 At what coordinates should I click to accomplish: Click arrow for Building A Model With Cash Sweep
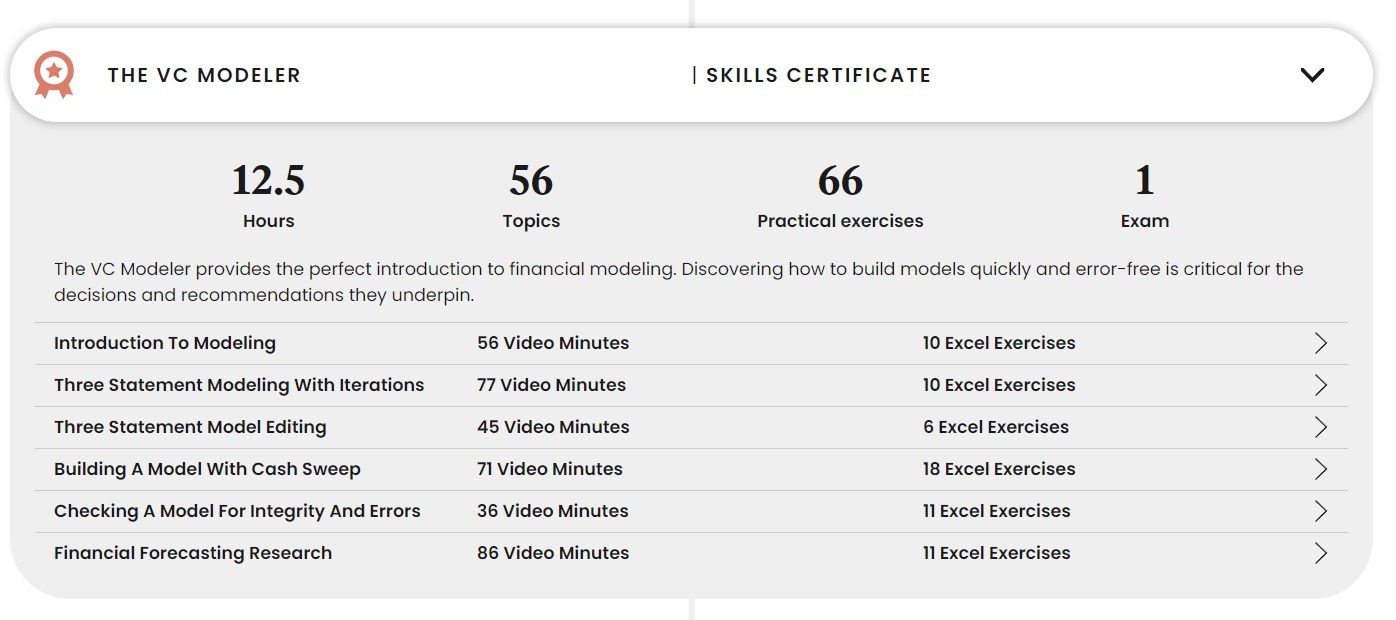coord(1321,469)
